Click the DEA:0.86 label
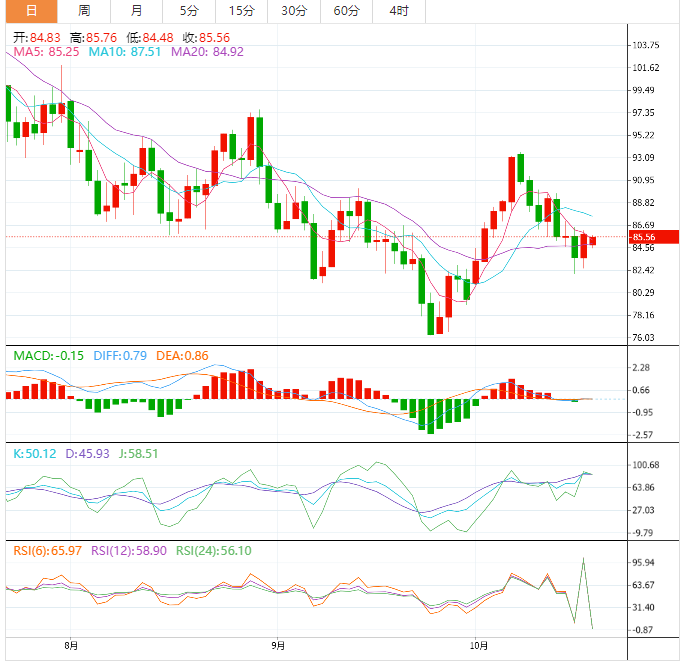 point(183,356)
